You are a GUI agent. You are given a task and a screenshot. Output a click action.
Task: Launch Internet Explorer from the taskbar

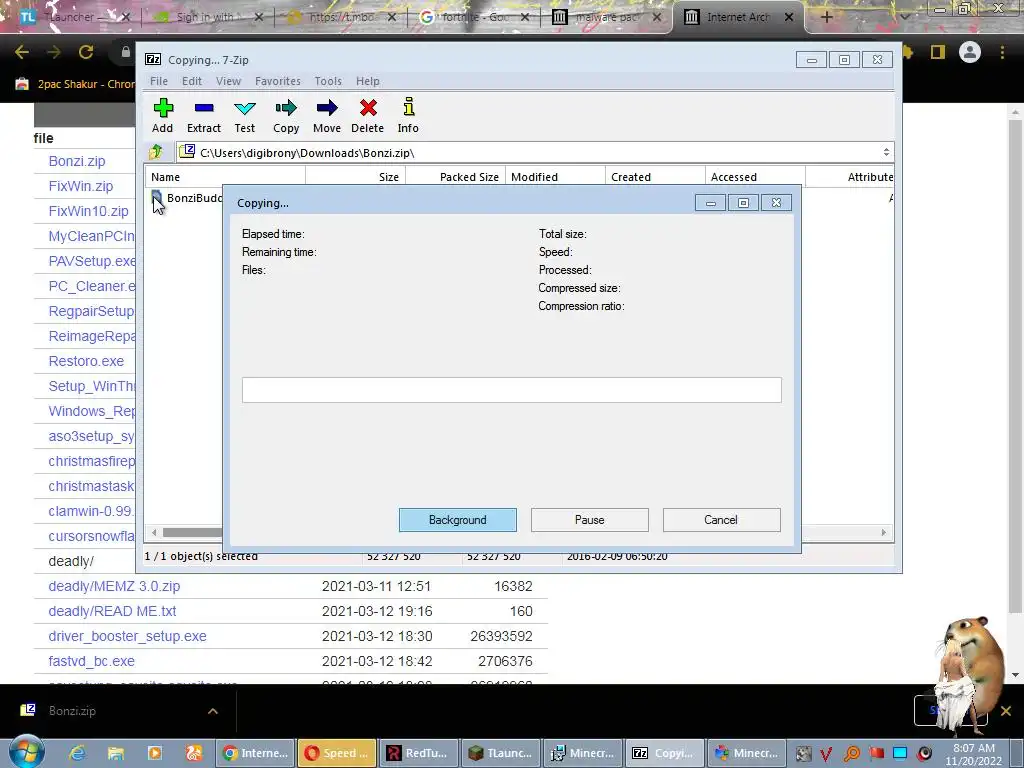coord(77,753)
